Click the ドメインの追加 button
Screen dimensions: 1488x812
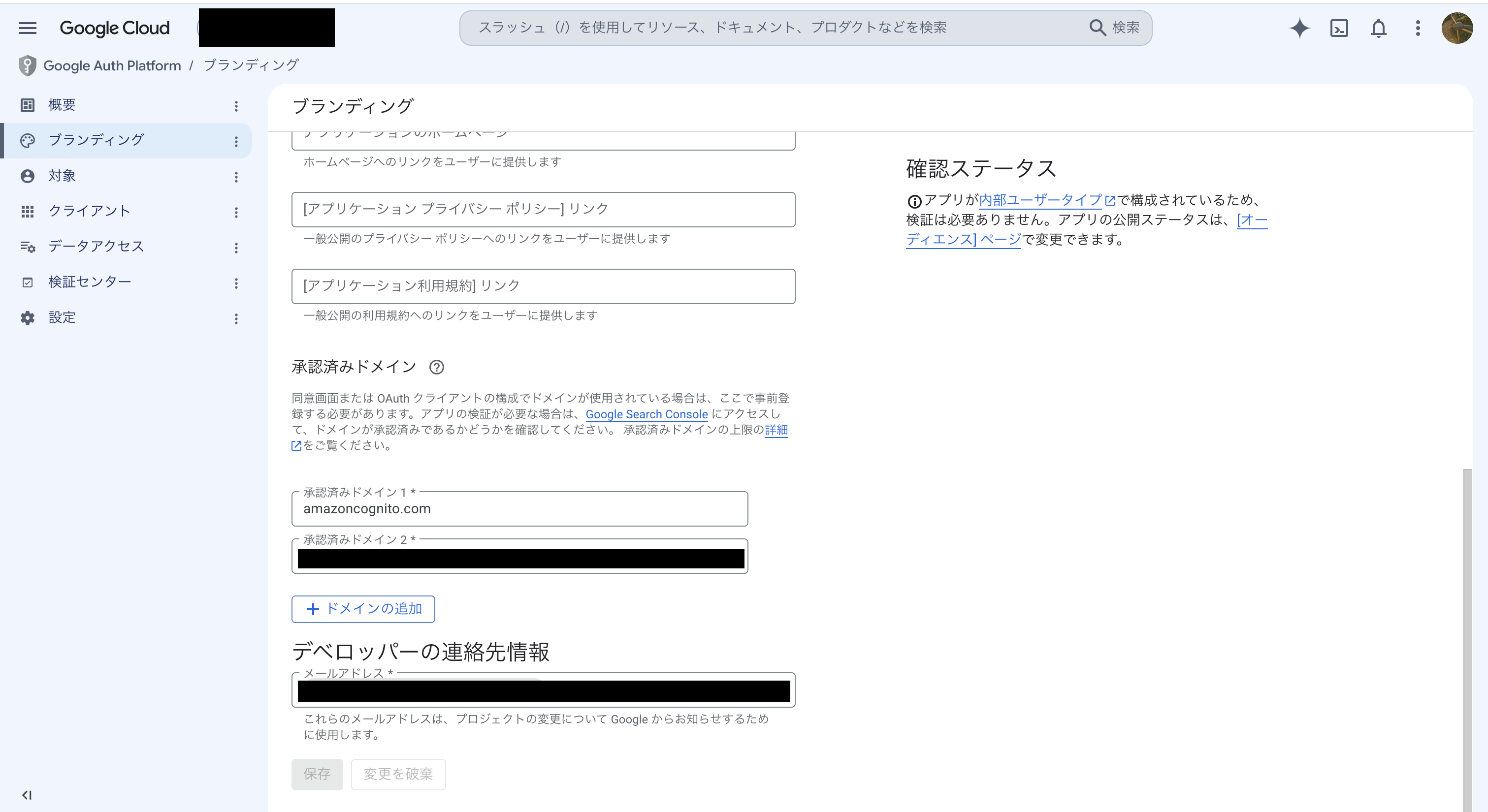click(363, 609)
